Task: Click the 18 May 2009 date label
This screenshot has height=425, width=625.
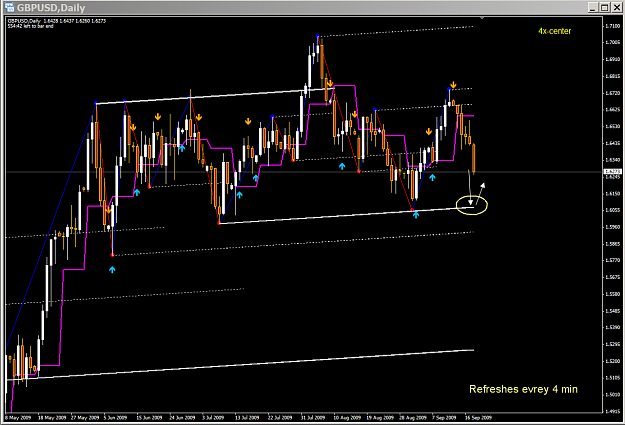Action: click(x=52, y=418)
